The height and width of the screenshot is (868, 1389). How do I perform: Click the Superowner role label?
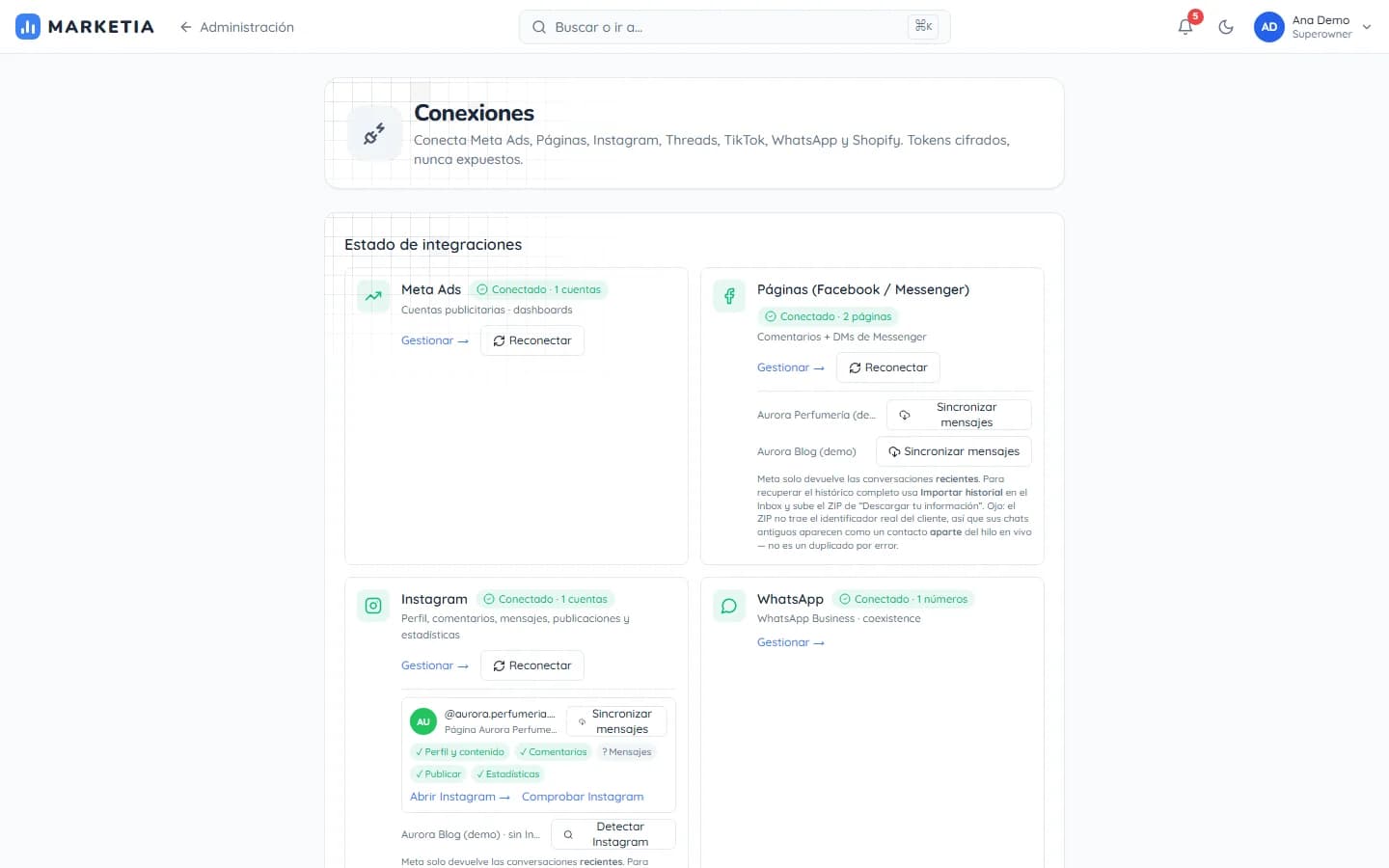coord(1321,35)
